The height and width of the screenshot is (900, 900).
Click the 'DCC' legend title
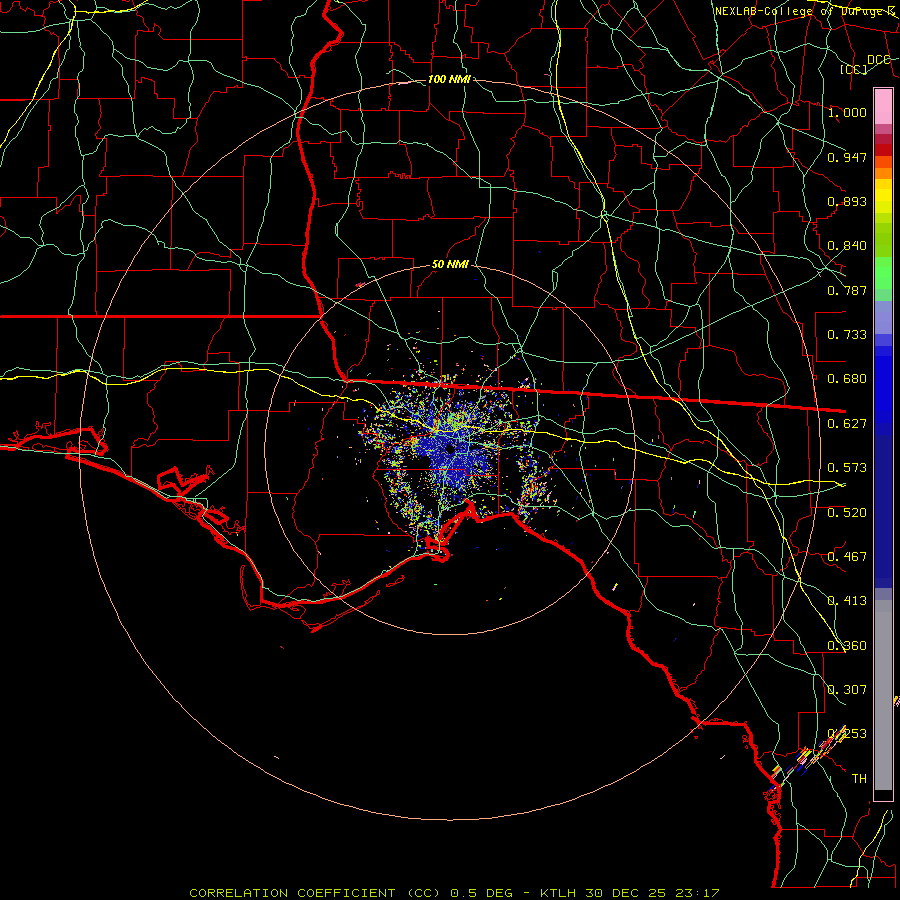point(879,60)
